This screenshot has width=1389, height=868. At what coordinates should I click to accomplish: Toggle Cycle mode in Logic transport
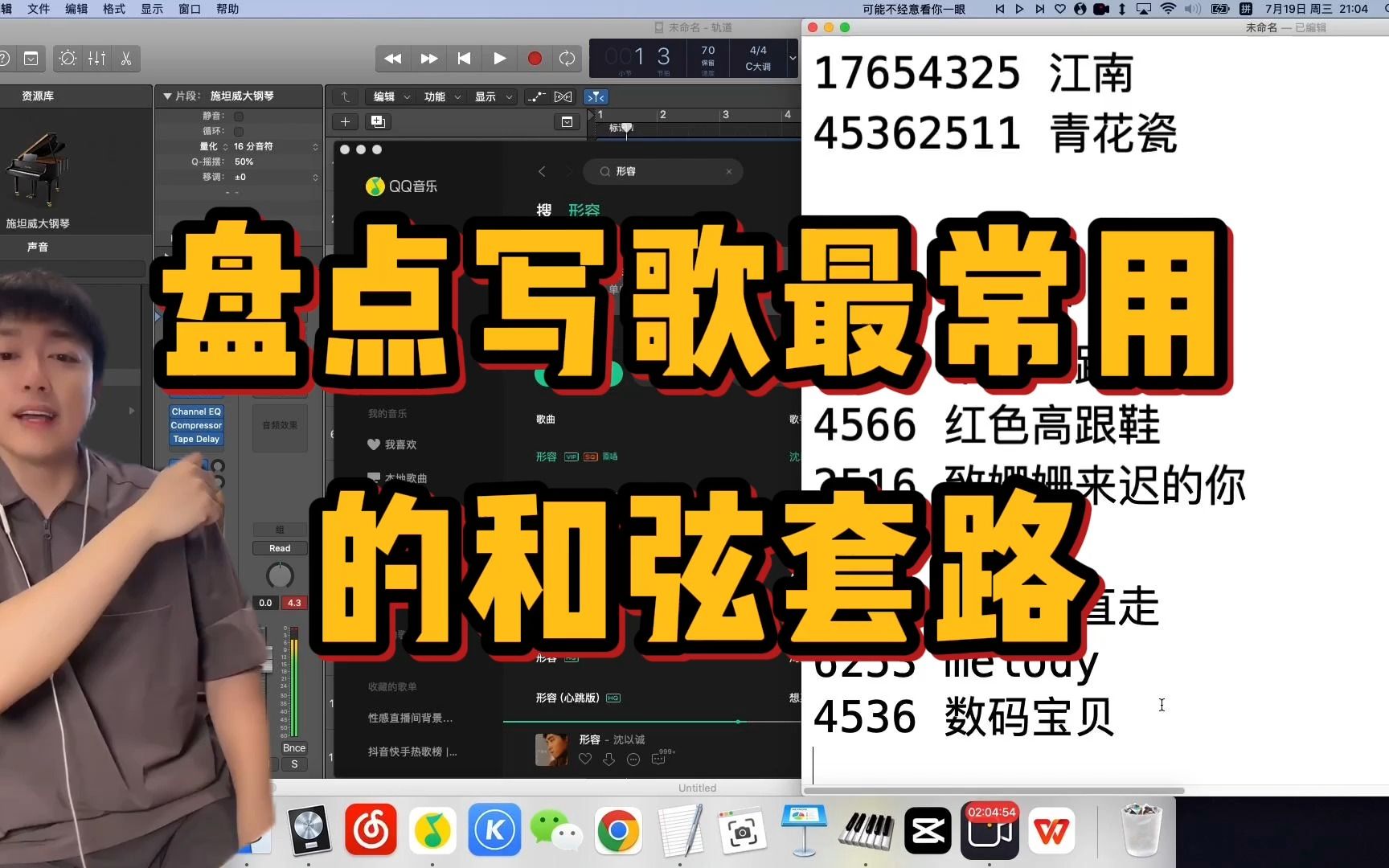point(567,59)
